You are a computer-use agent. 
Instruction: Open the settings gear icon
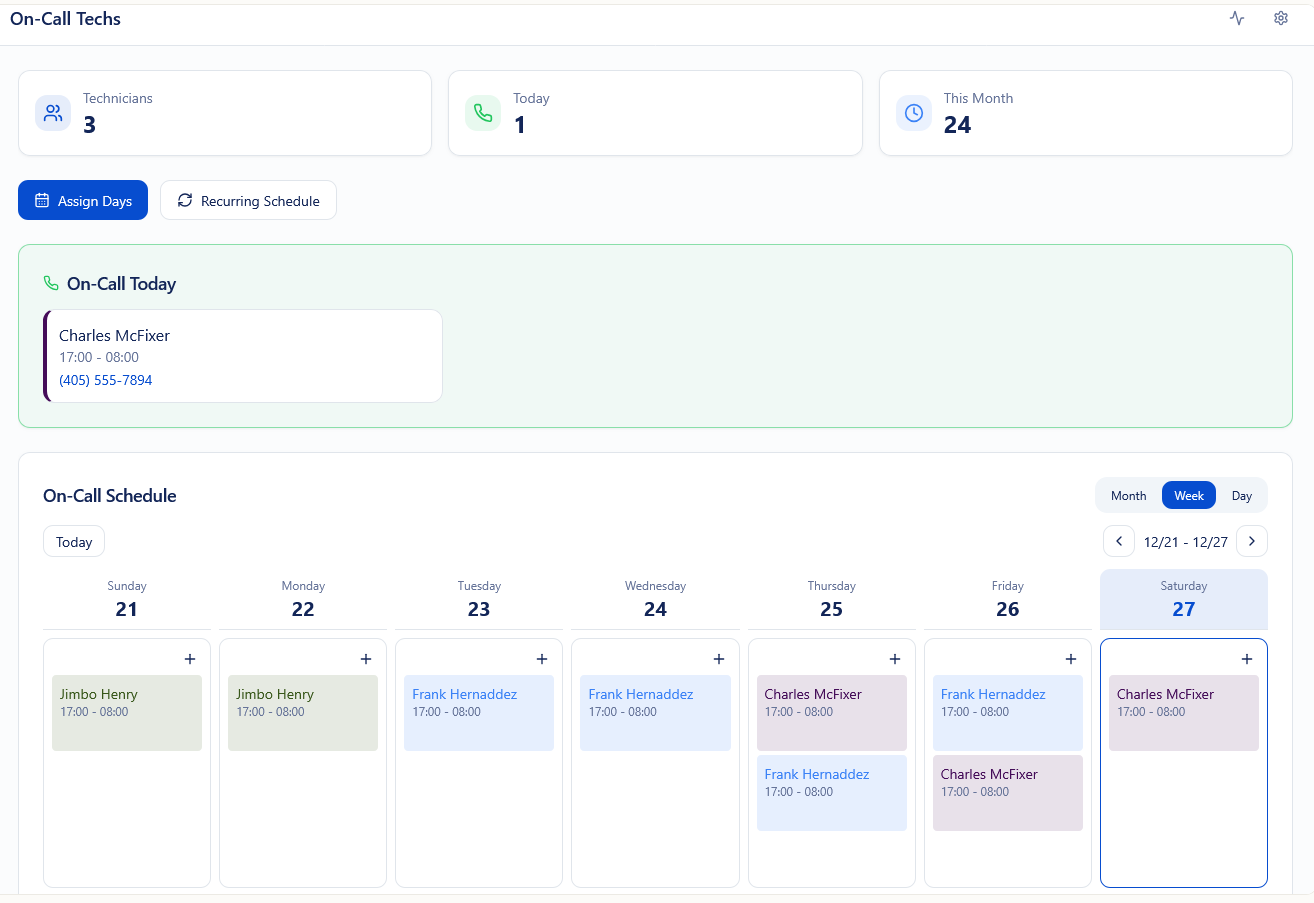click(x=1281, y=18)
